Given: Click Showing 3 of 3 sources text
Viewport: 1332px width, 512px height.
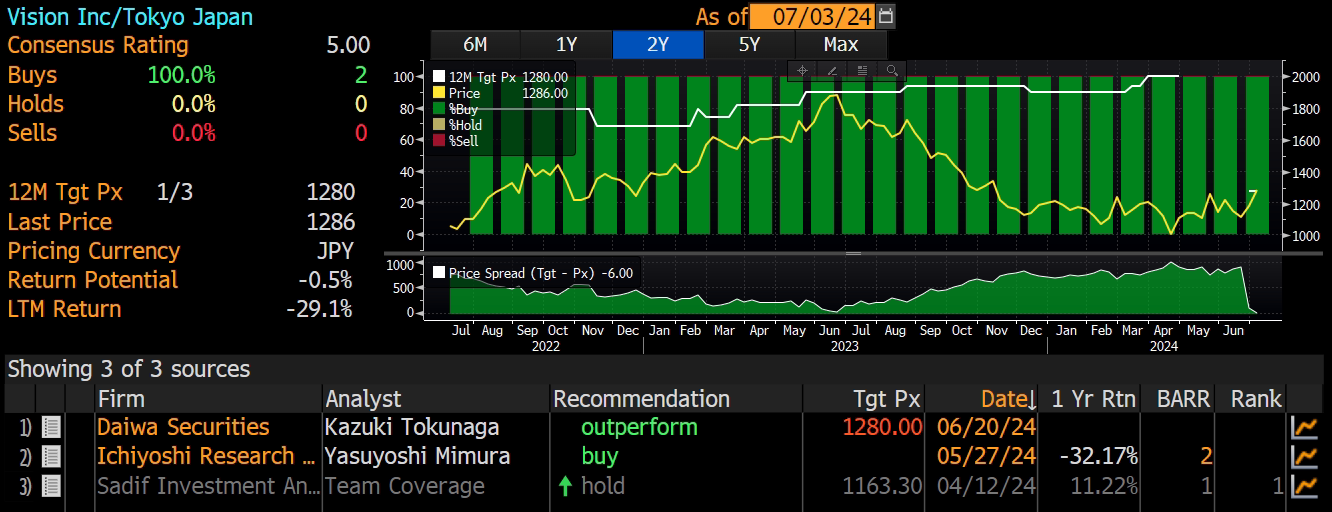Looking at the screenshot, I should click(x=129, y=369).
